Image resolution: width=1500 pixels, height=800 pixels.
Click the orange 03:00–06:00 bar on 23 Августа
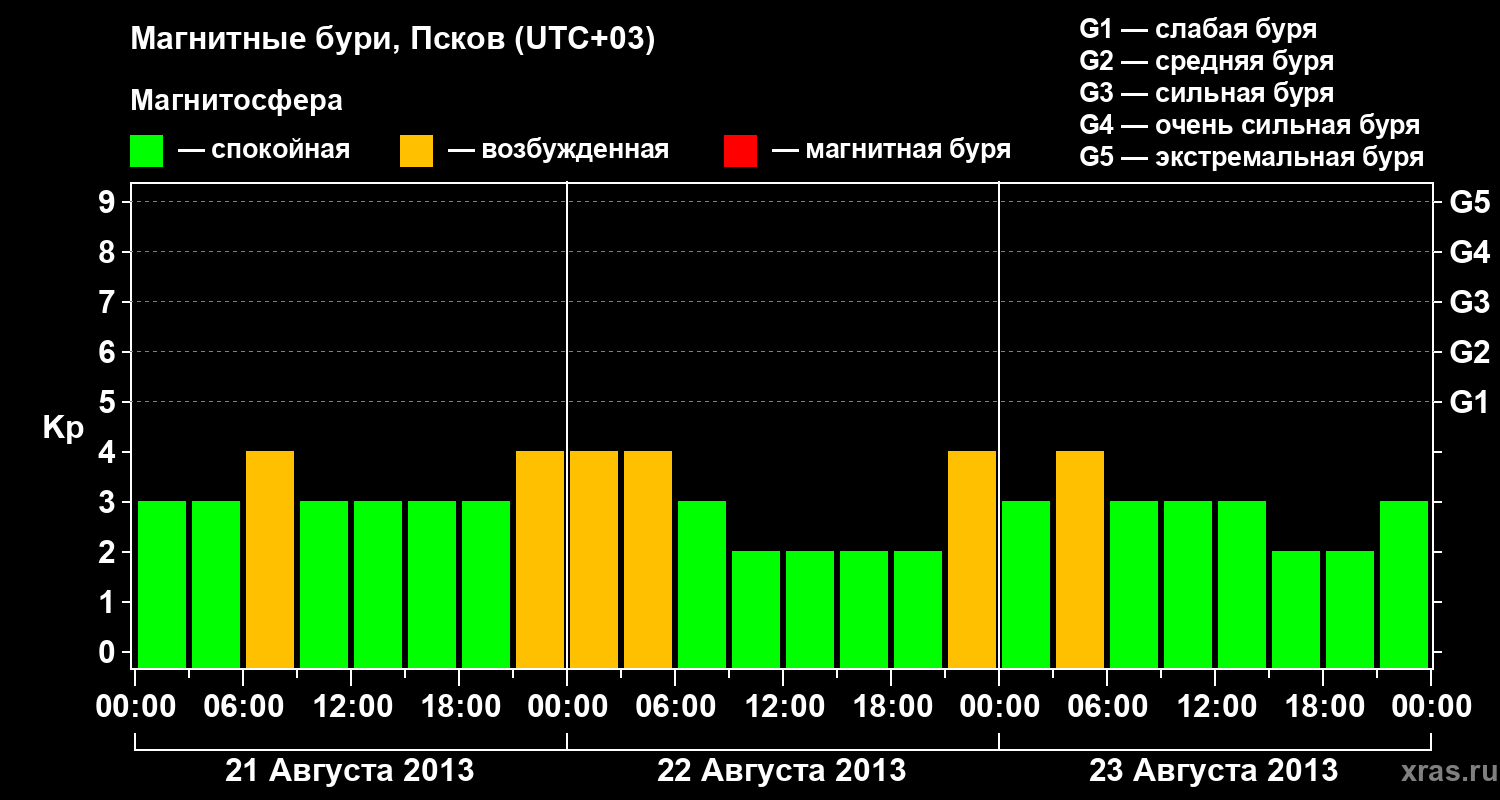1080,559
